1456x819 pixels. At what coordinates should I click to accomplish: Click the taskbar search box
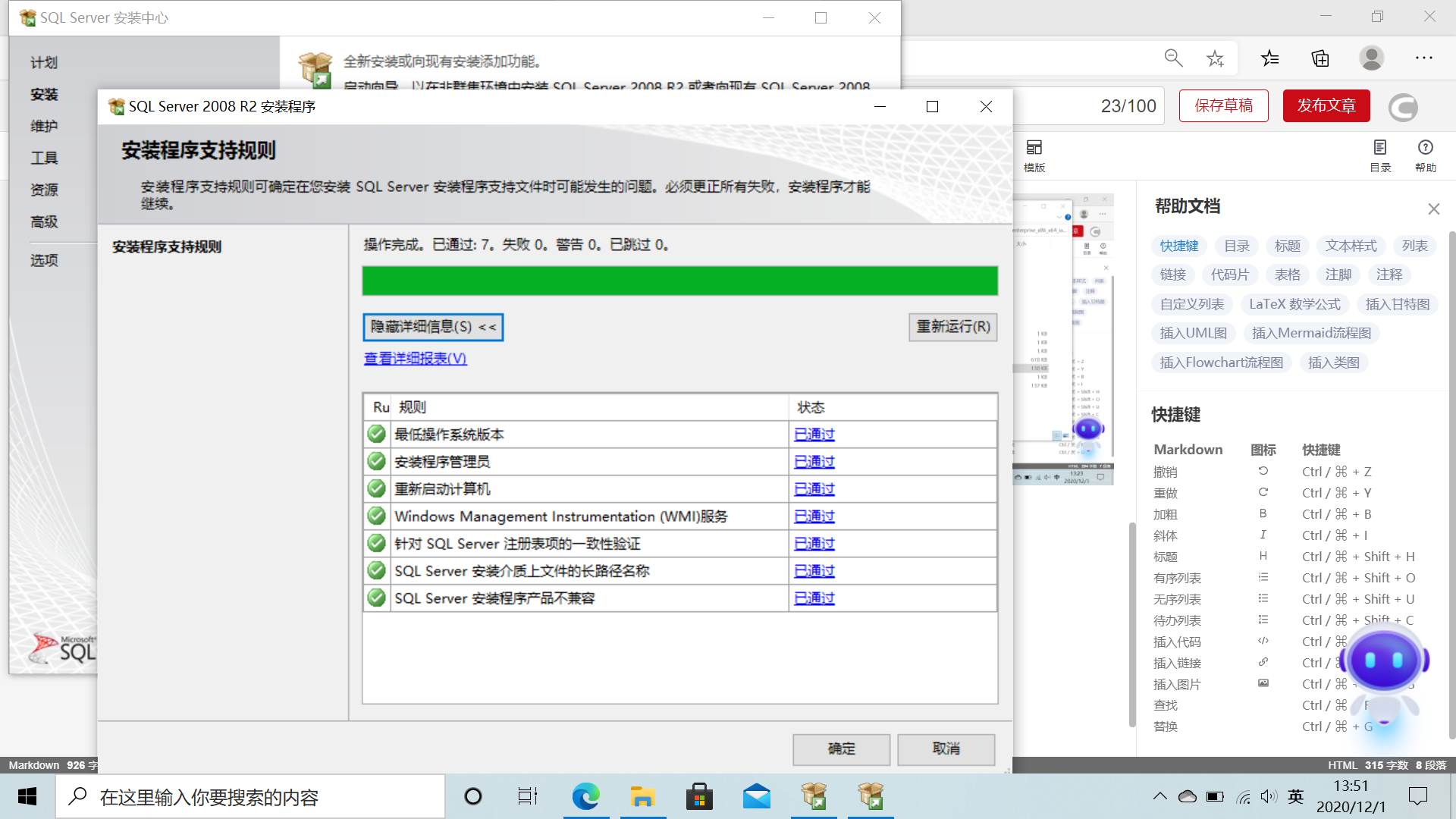coord(250,796)
